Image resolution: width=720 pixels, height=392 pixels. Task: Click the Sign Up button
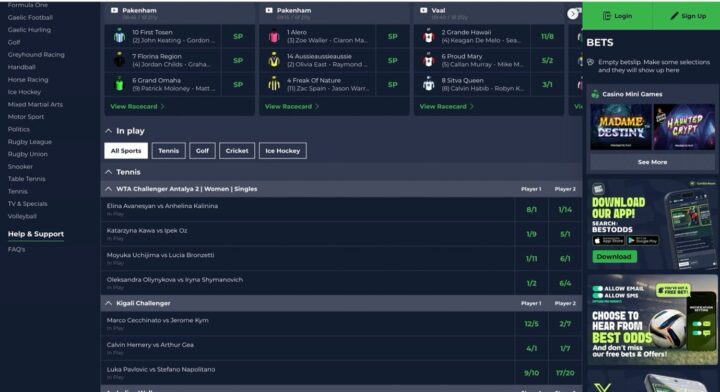pyautogui.click(x=686, y=16)
